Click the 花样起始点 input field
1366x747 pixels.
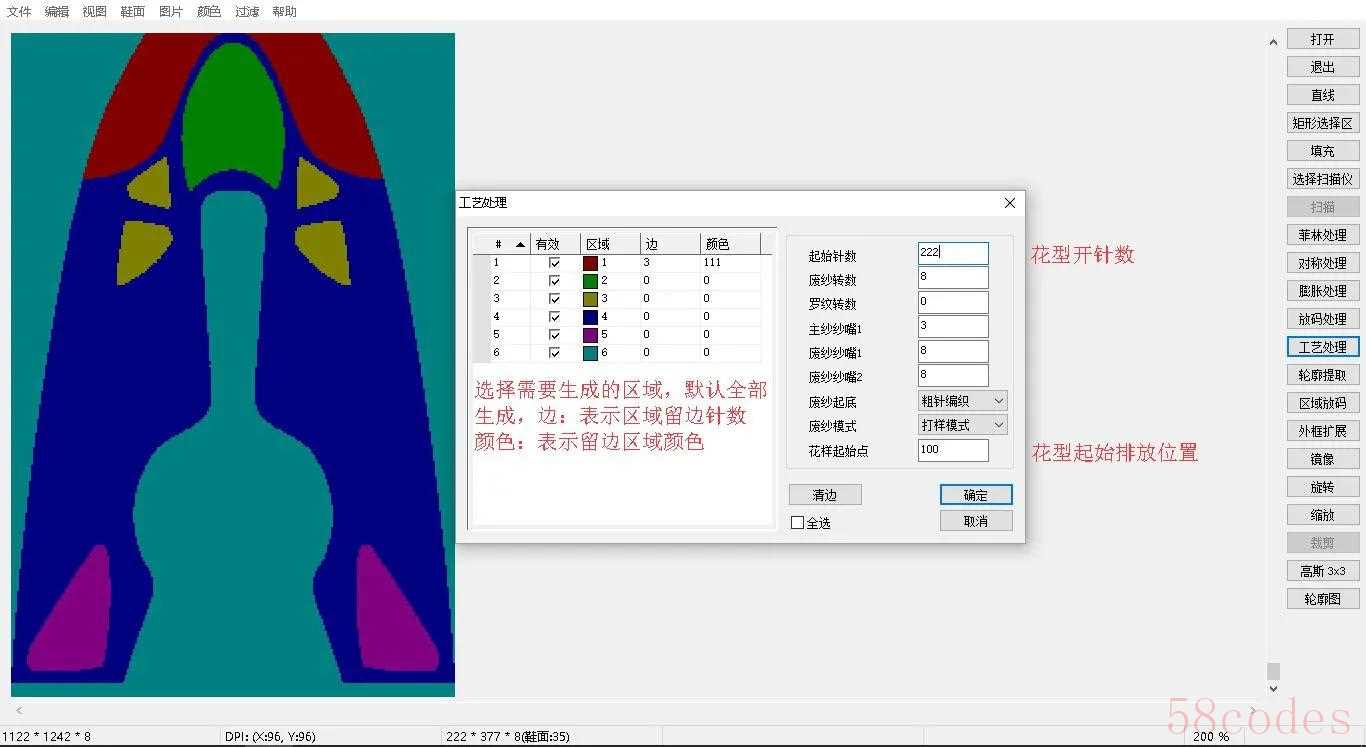(952, 450)
